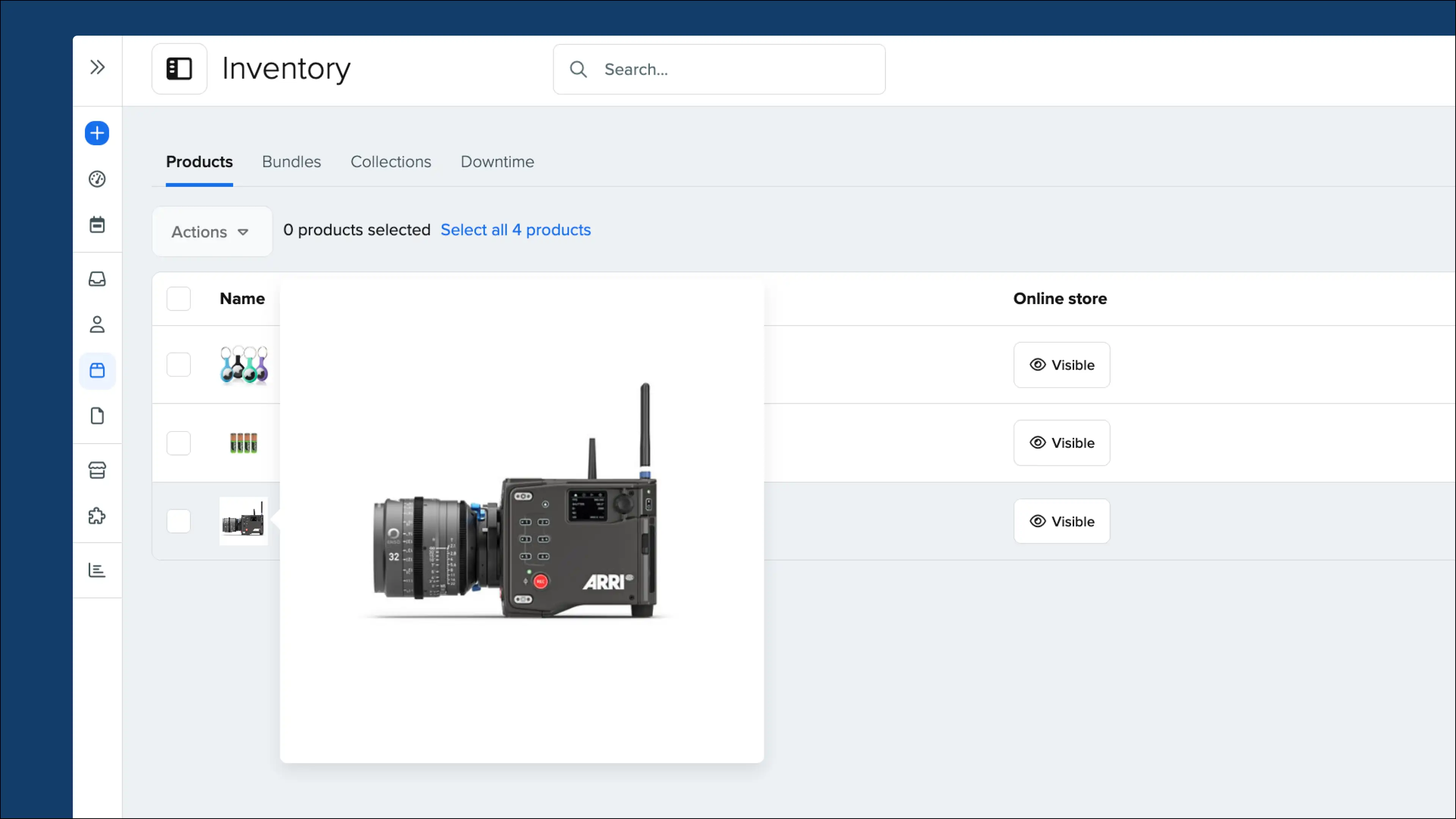Open the calendar bookings icon

[97, 224]
